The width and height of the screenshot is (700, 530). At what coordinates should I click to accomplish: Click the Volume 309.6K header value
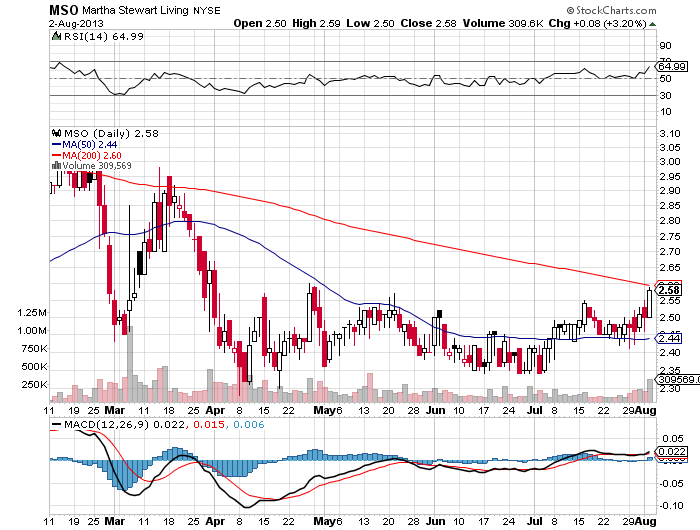click(x=503, y=23)
